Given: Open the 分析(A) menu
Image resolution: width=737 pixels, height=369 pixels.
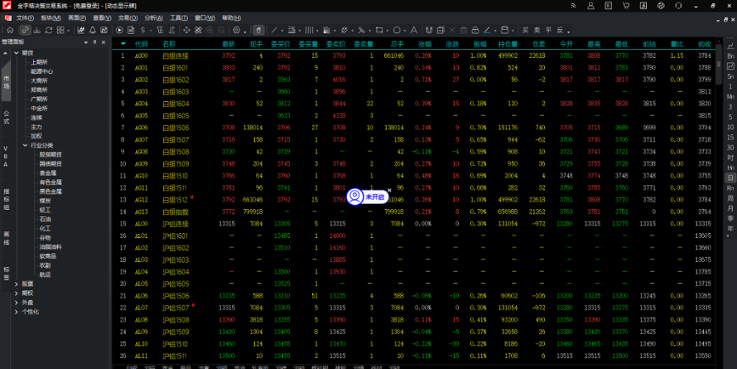Looking at the screenshot, I should (x=154, y=18).
